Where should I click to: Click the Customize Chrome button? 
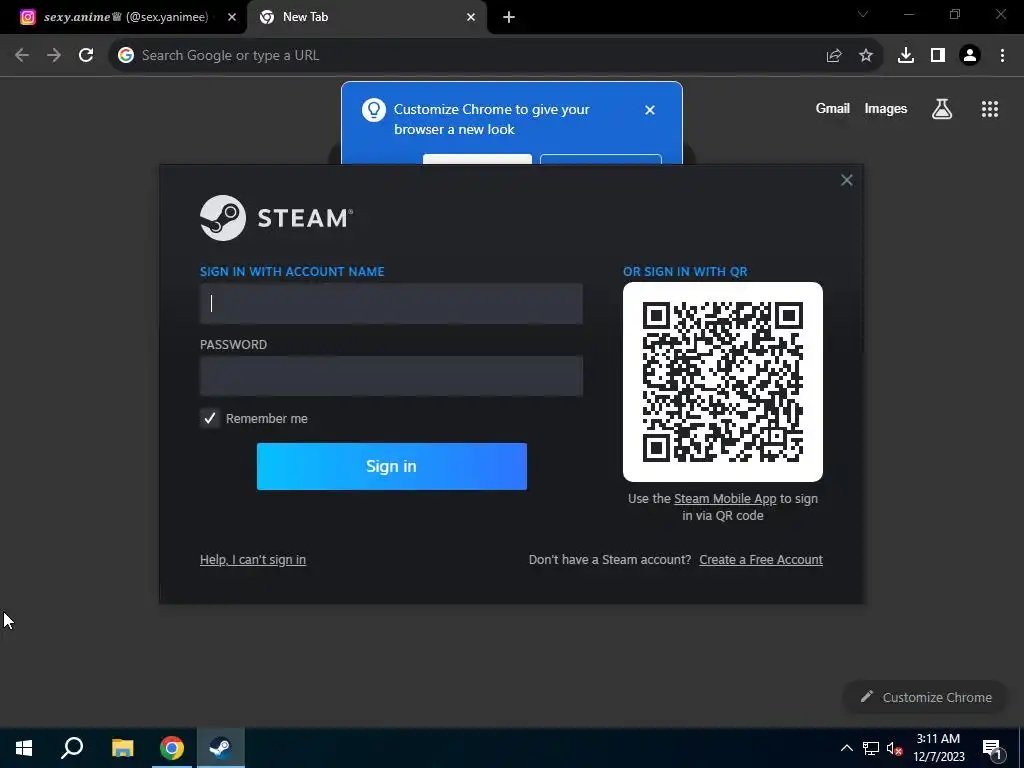point(926,697)
